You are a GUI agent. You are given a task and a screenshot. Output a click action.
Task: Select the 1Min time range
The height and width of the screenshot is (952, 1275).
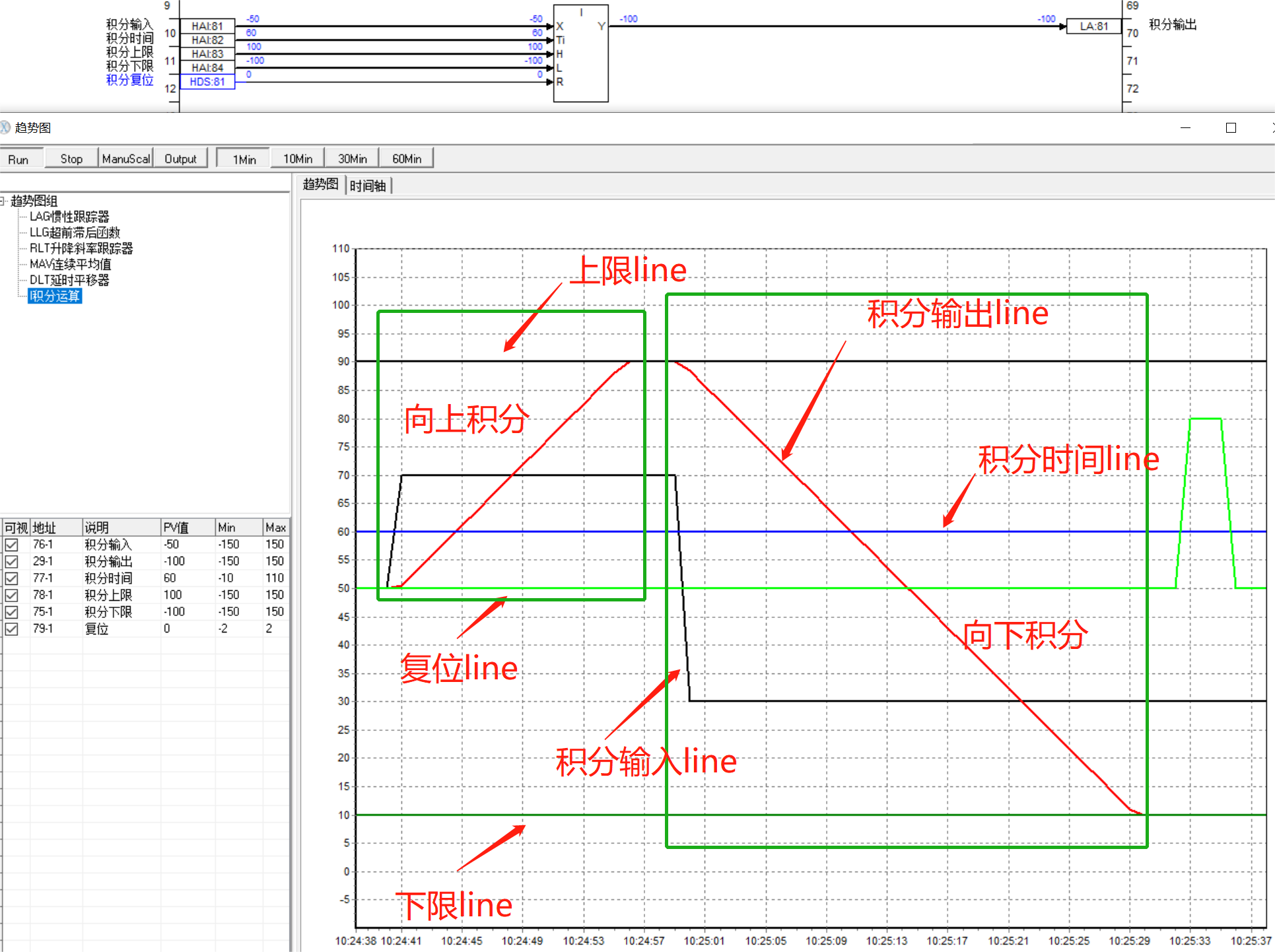tap(244, 159)
